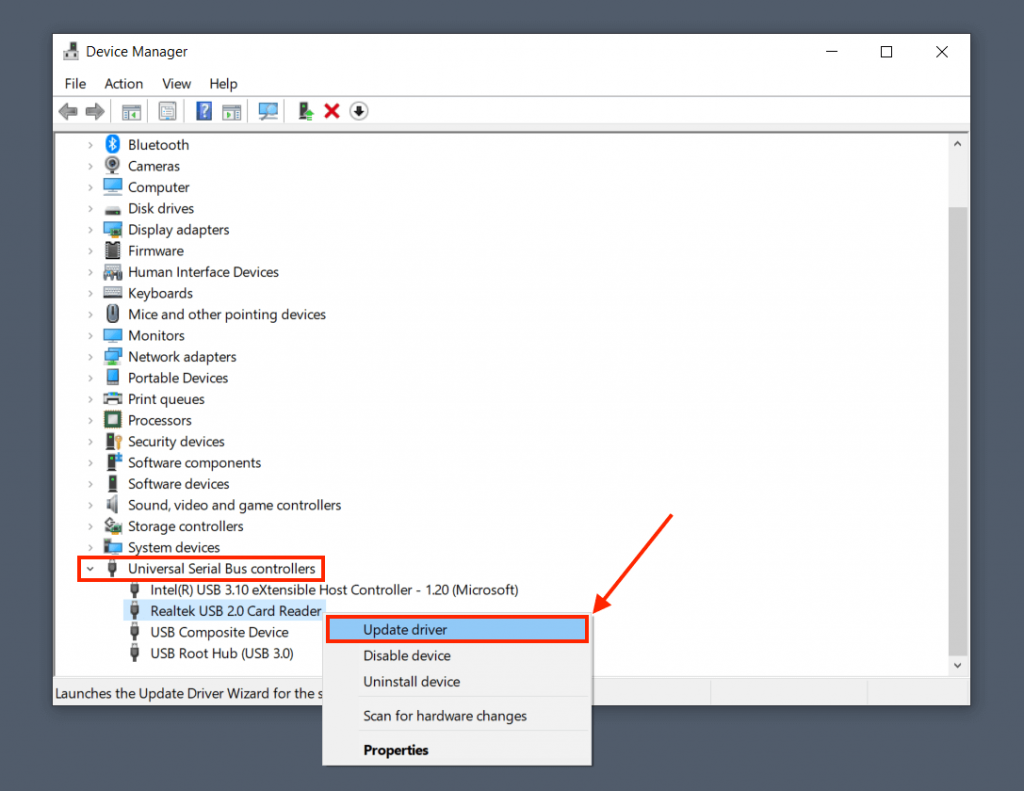The height and width of the screenshot is (791, 1024).
Task: Open the Action menu
Action: click(x=124, y=84)
